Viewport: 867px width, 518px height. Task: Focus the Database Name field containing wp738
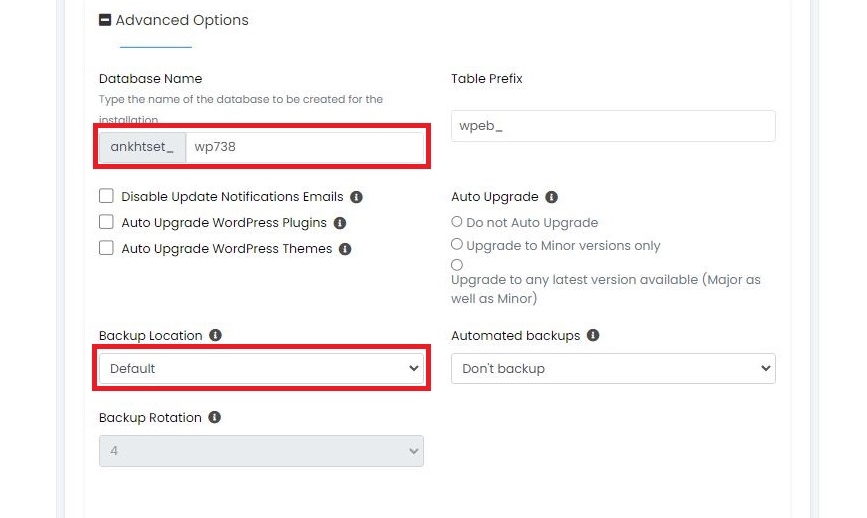(x=305, y=146)
